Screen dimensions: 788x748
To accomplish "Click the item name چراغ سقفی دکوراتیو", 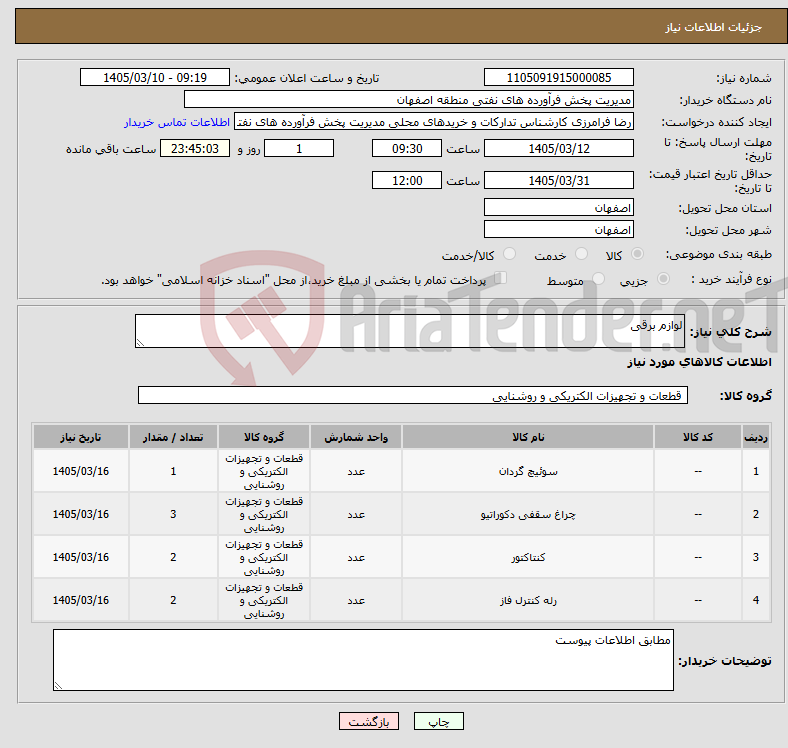I will (x=528, y=514).
